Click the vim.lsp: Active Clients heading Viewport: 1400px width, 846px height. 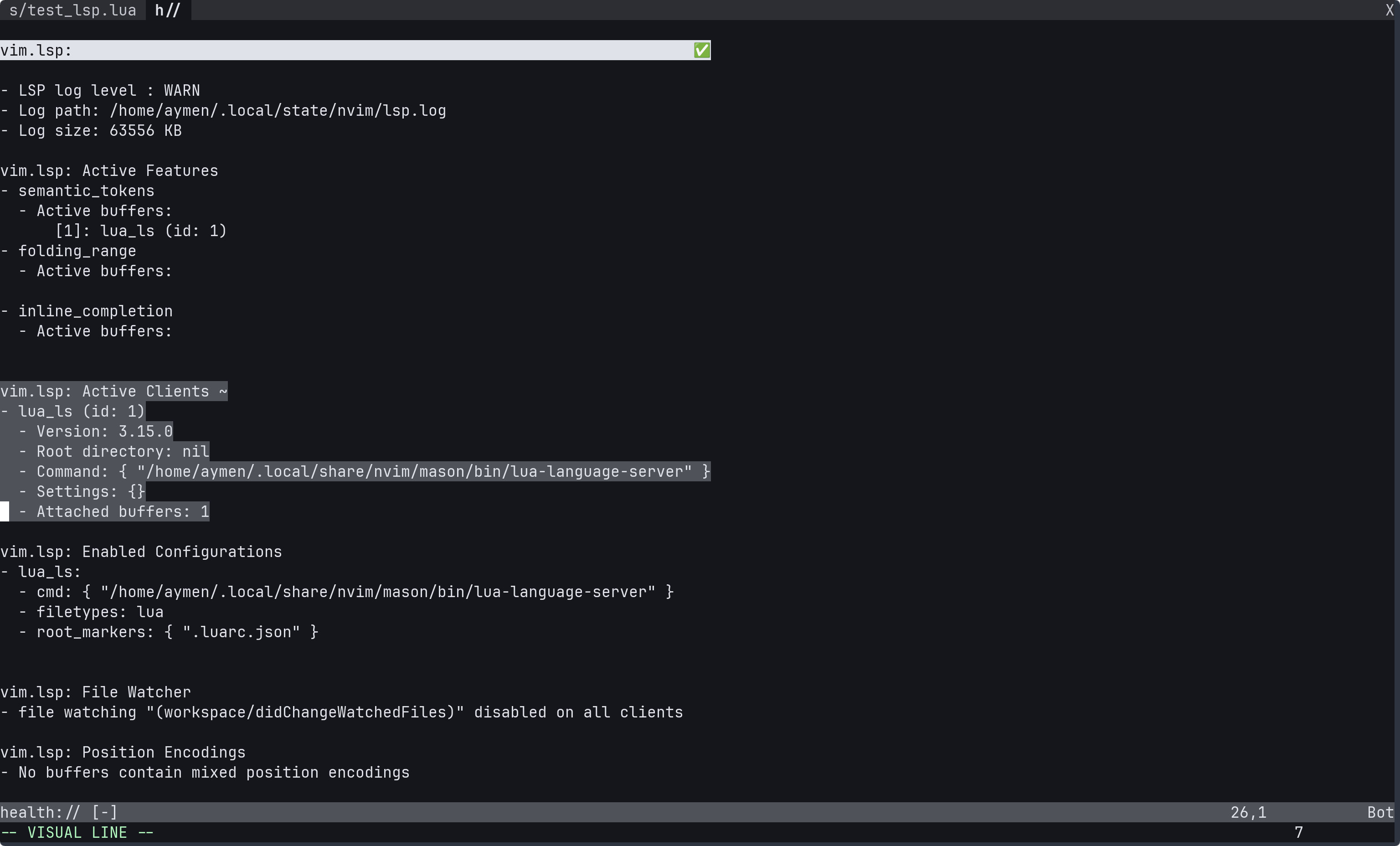click(113, 392)
